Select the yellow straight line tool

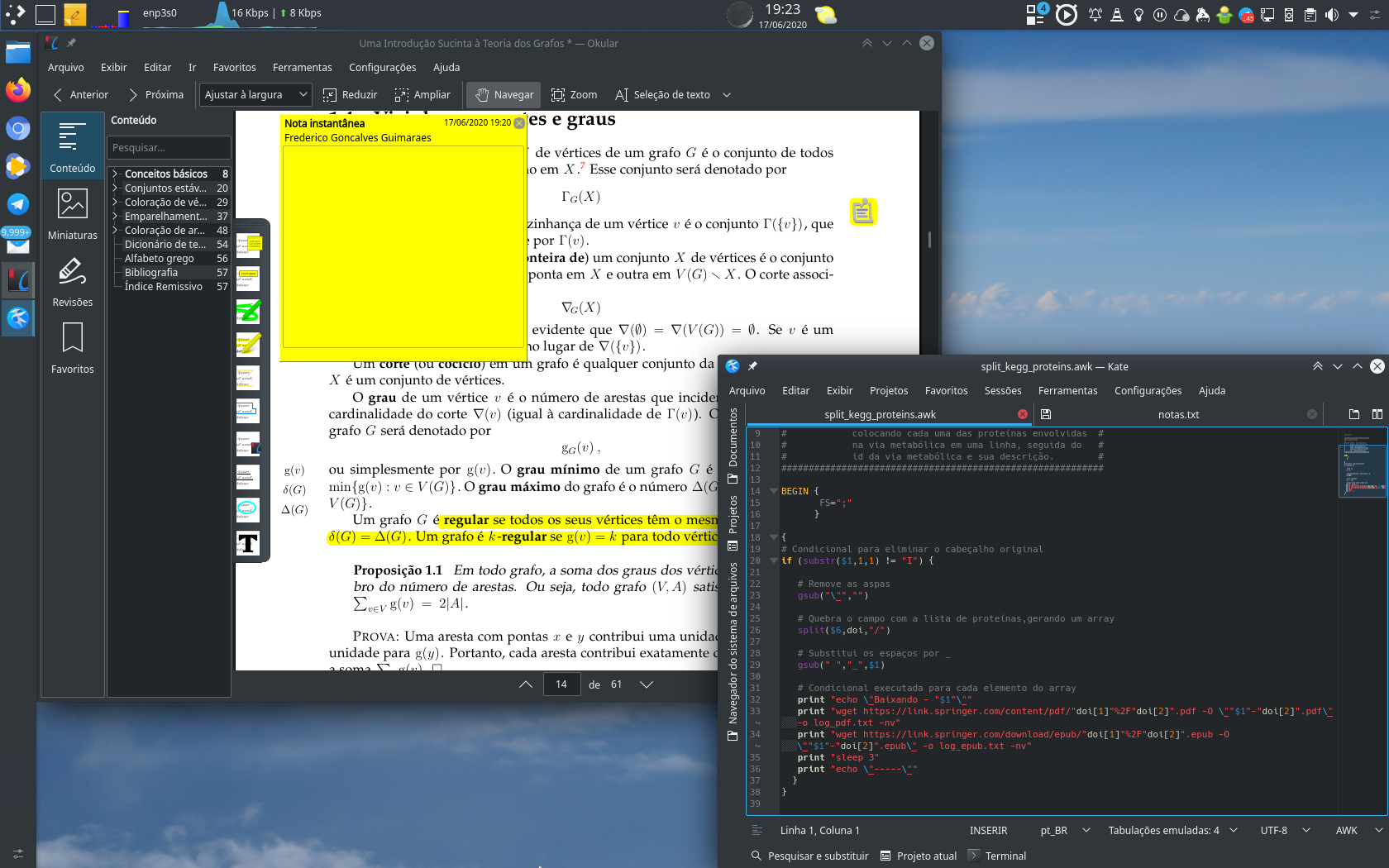(x=248, y=378)
